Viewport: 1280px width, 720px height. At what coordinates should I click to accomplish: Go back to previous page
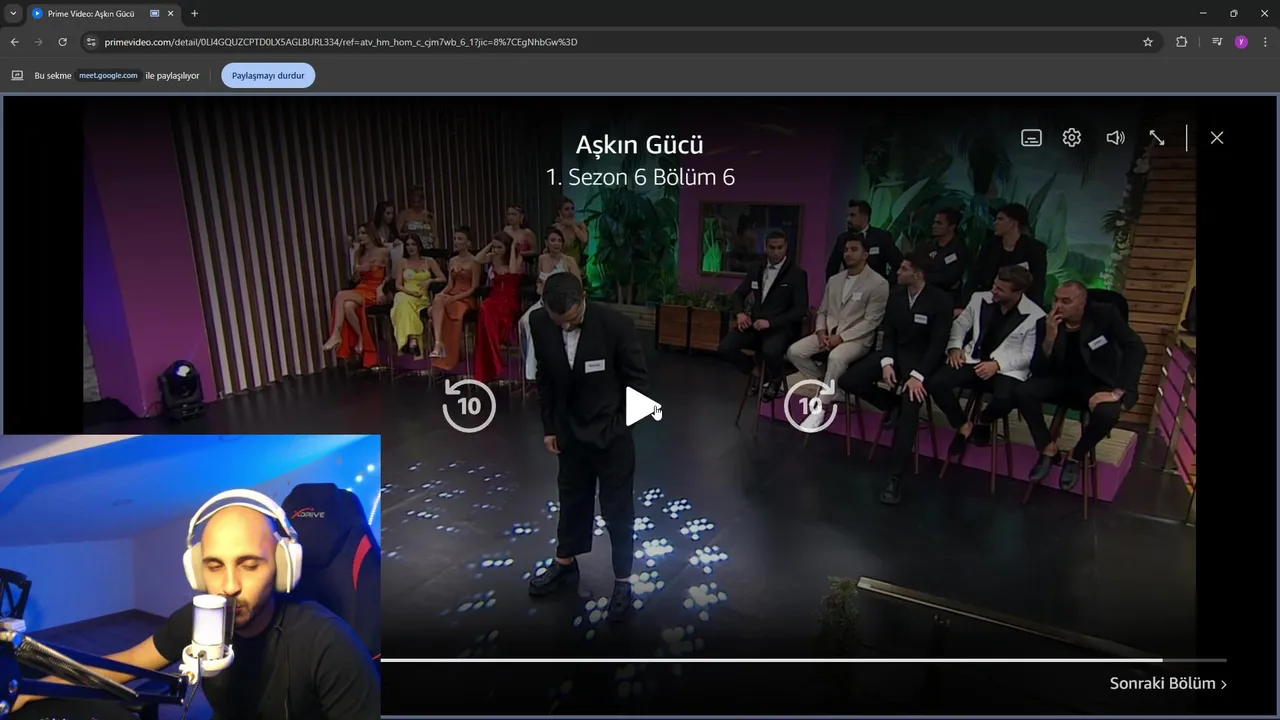click(14, 42)
